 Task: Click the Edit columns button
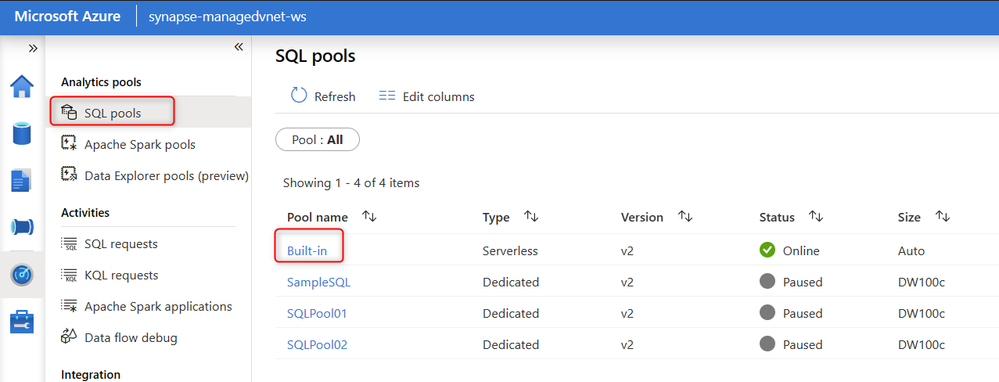click(x=426, y=97)
